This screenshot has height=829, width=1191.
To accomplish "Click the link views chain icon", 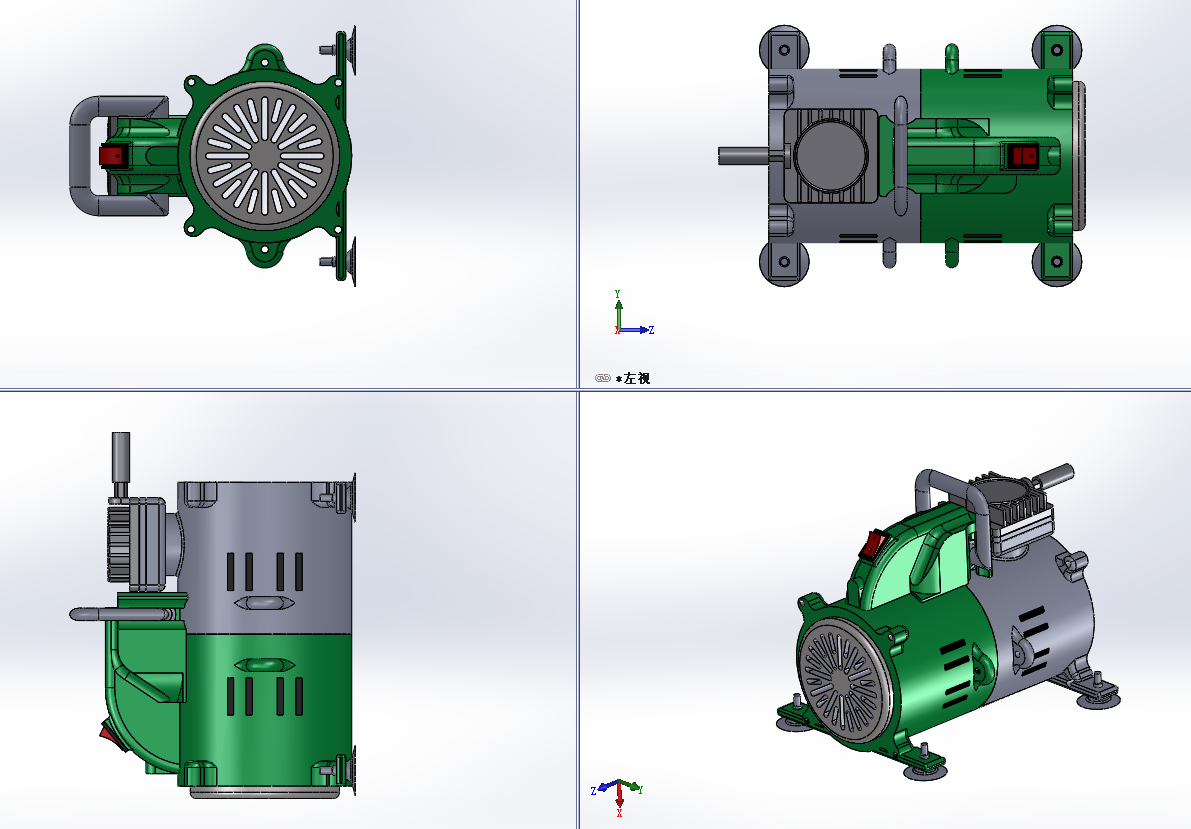I will pos(602,378).
